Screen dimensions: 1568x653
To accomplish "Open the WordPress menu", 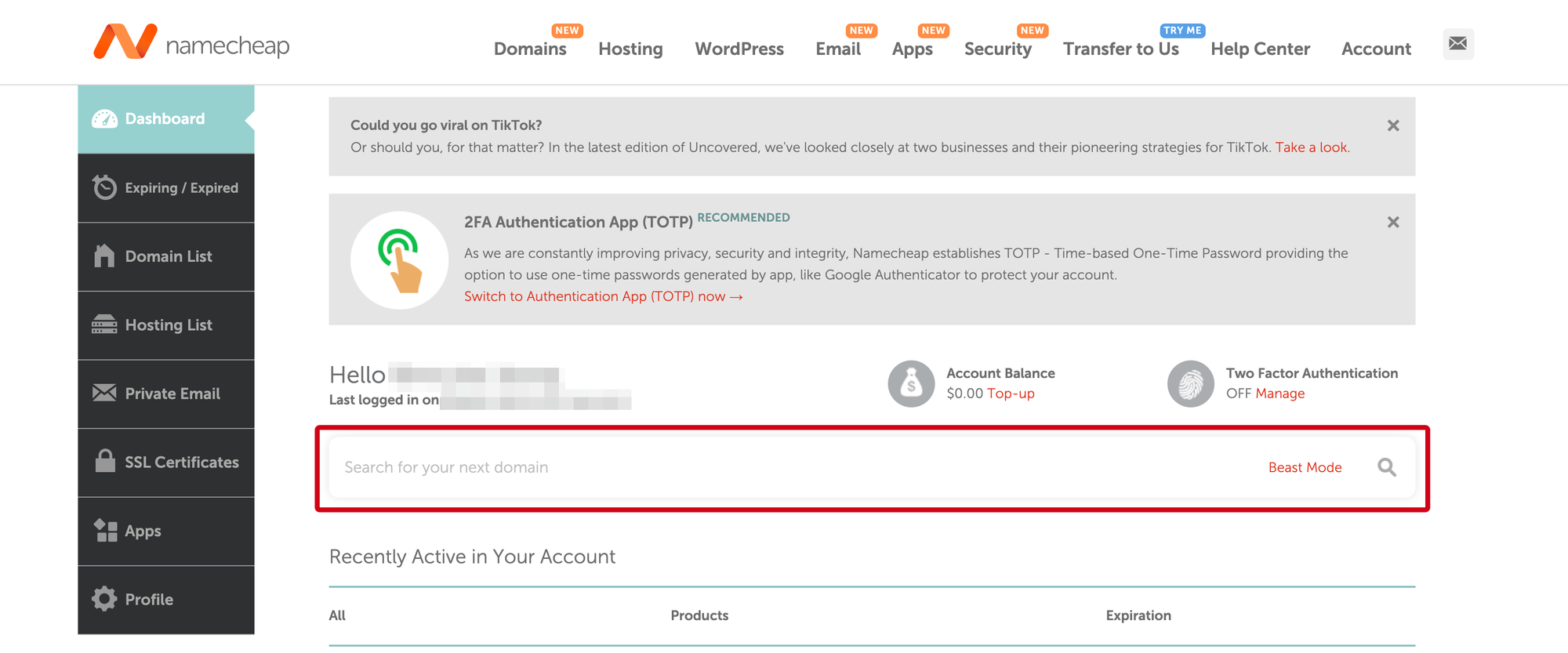I will 739,49.
